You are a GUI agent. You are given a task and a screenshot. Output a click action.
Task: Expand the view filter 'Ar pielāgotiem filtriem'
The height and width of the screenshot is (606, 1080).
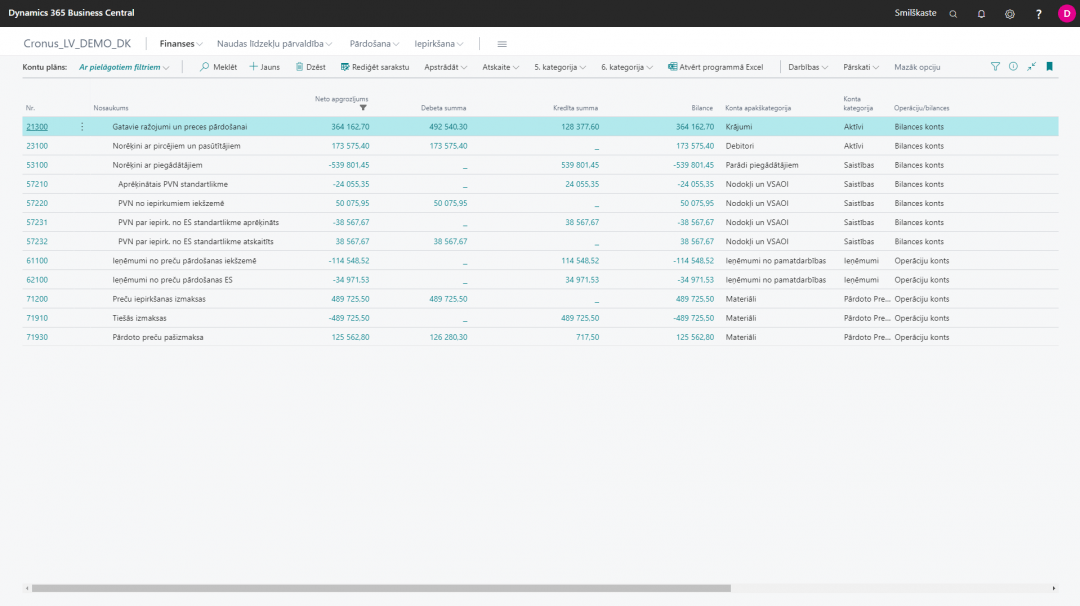(x=124, y=67)
